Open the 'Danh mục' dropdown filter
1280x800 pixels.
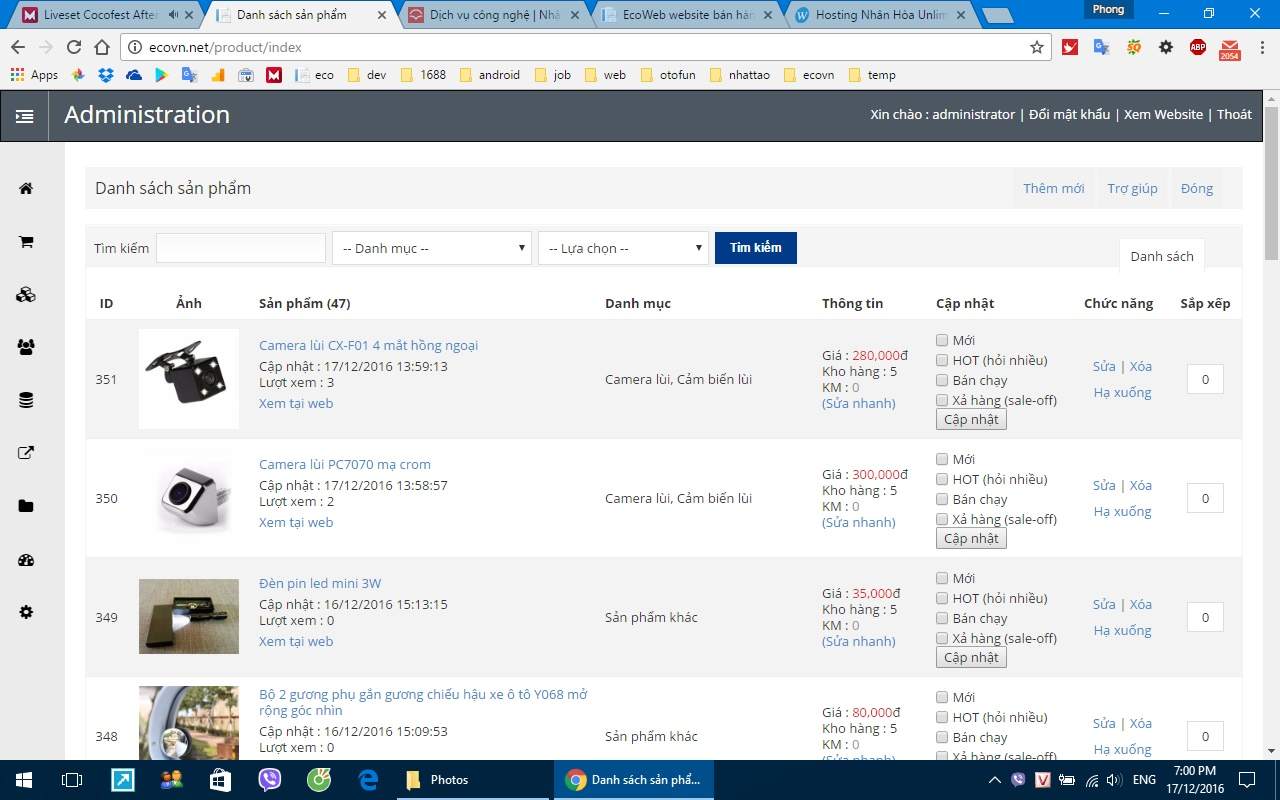432,248
